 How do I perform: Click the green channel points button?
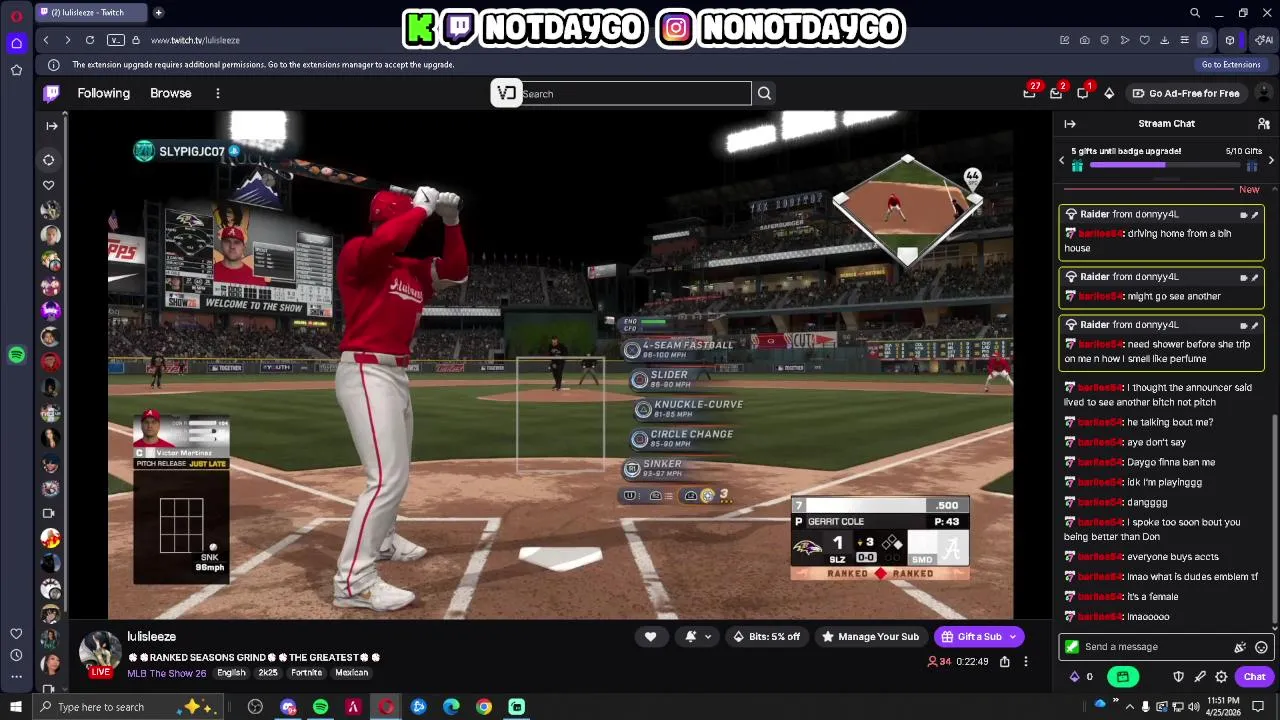1123,677
